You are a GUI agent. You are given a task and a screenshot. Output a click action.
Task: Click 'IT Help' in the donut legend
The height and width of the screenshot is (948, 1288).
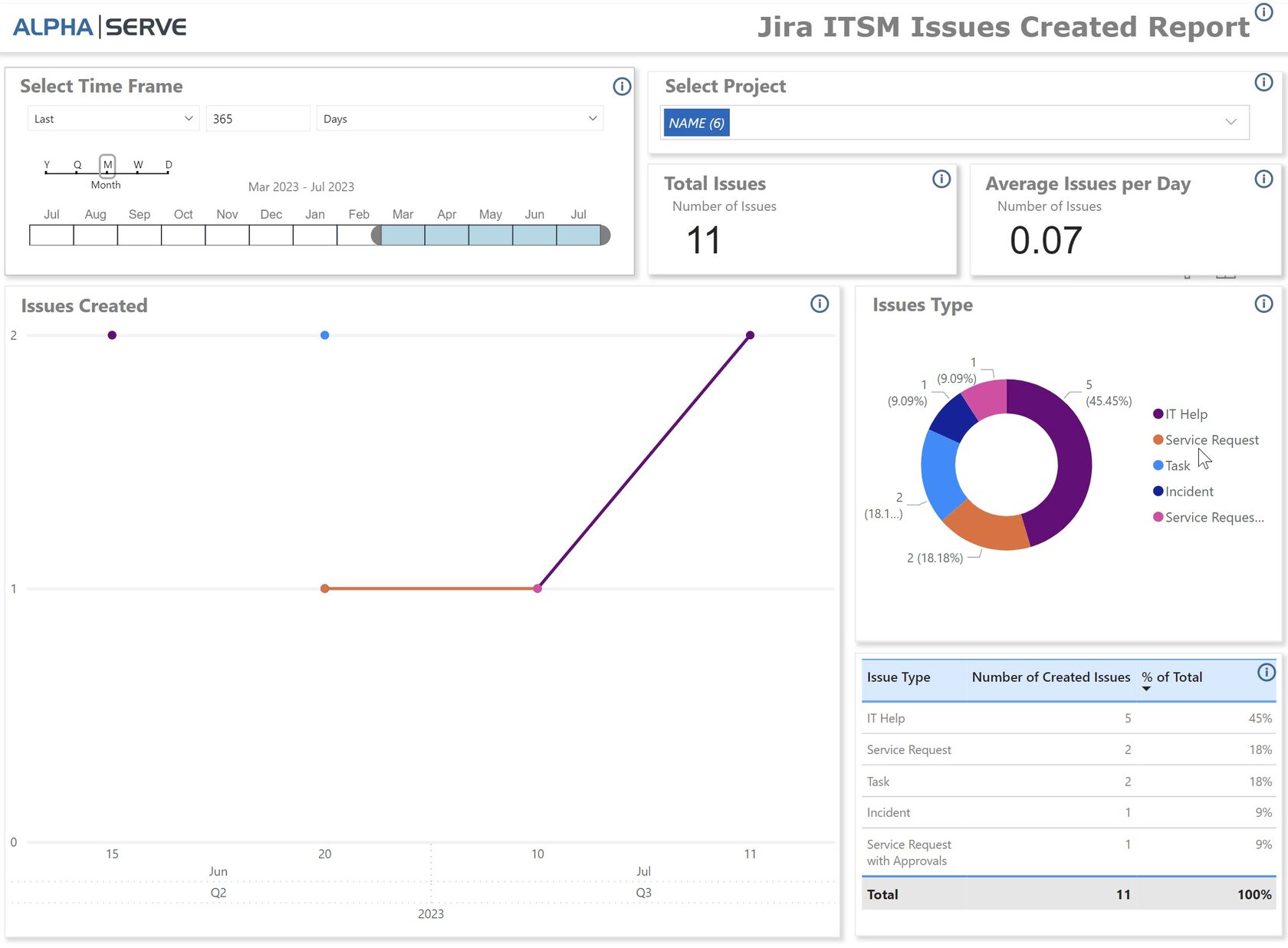pyautogui.click(x=1186, y=413)
